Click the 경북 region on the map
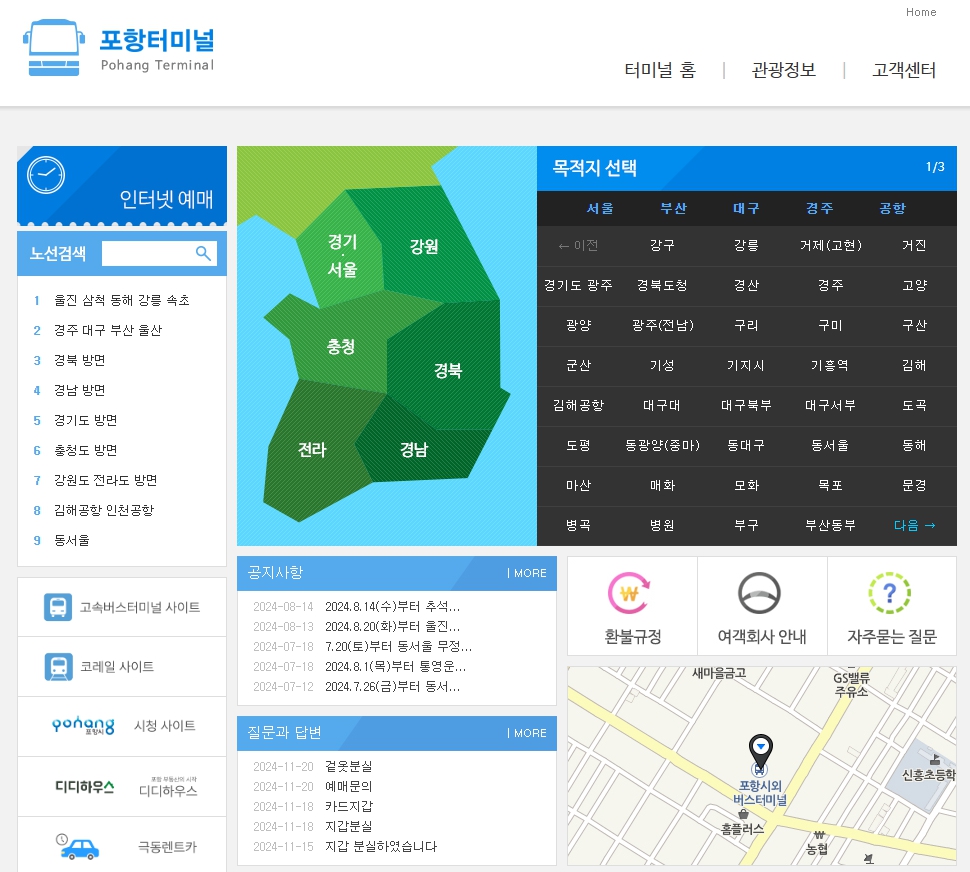 449,370
